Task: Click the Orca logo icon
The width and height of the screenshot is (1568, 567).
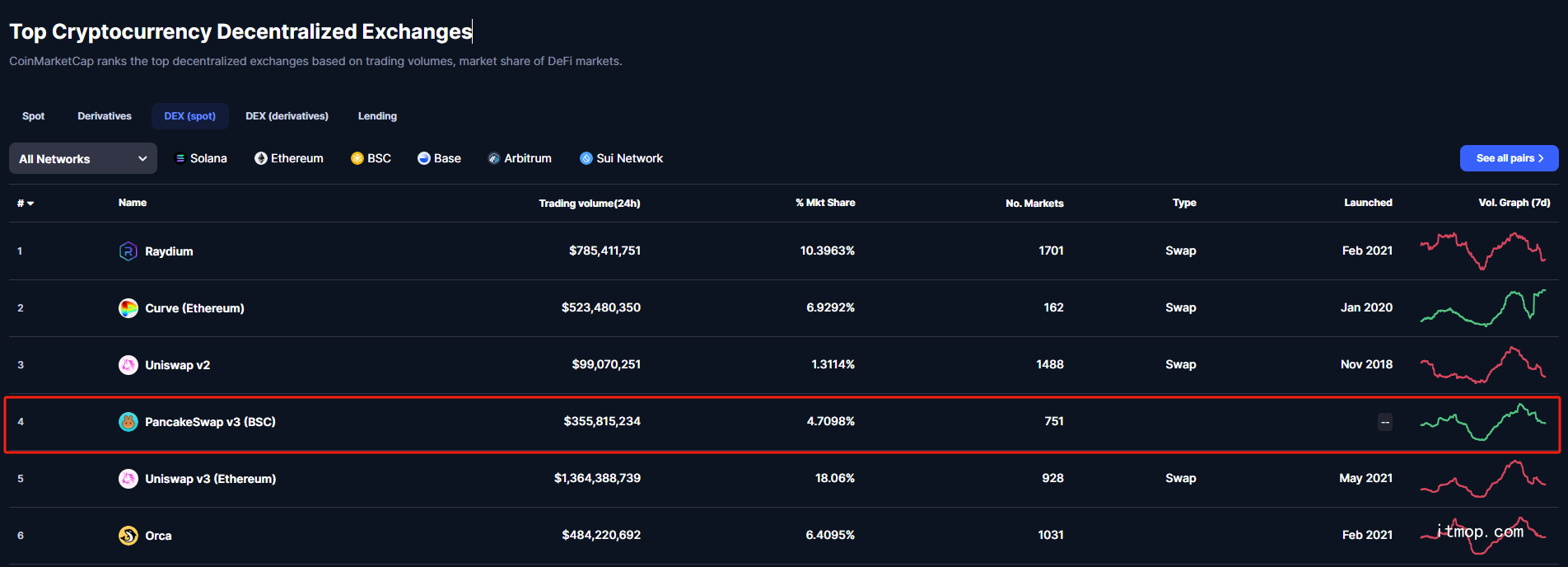Action: point(128,536)
